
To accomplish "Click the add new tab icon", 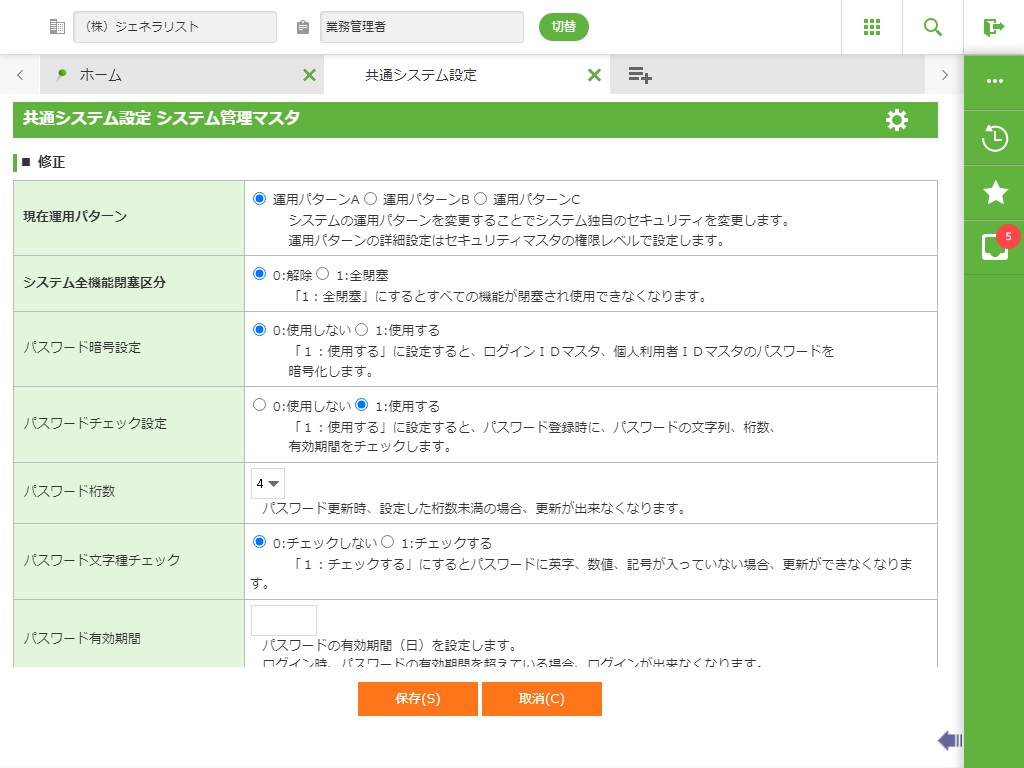I will pos(640,75).
